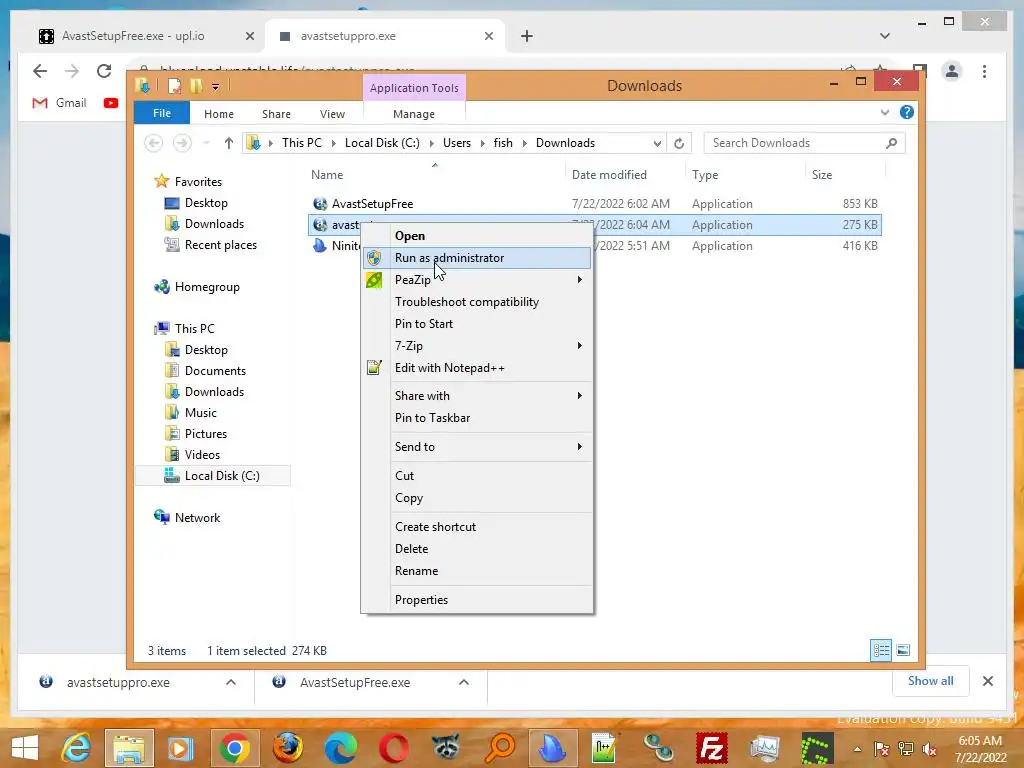Image resolution: width=1024 pixels, height=768 pixels.
Task: Select Local Disk (C:) in navigation pane
Action: pos(221,476)
